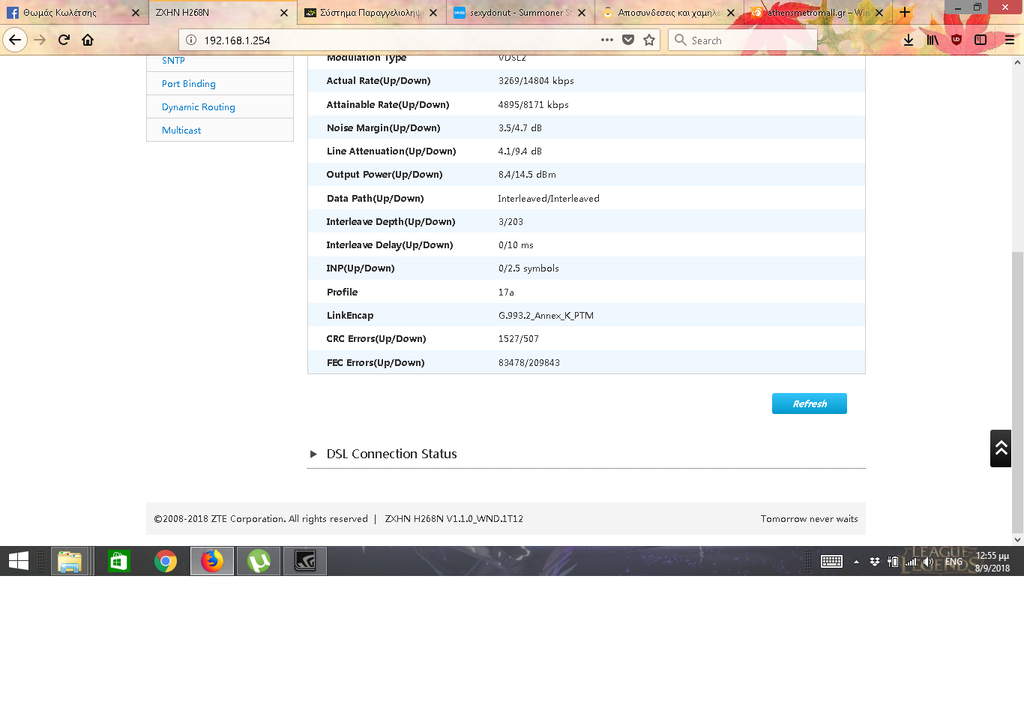Close the sexydonut Summoner tab

click(581, 12)
